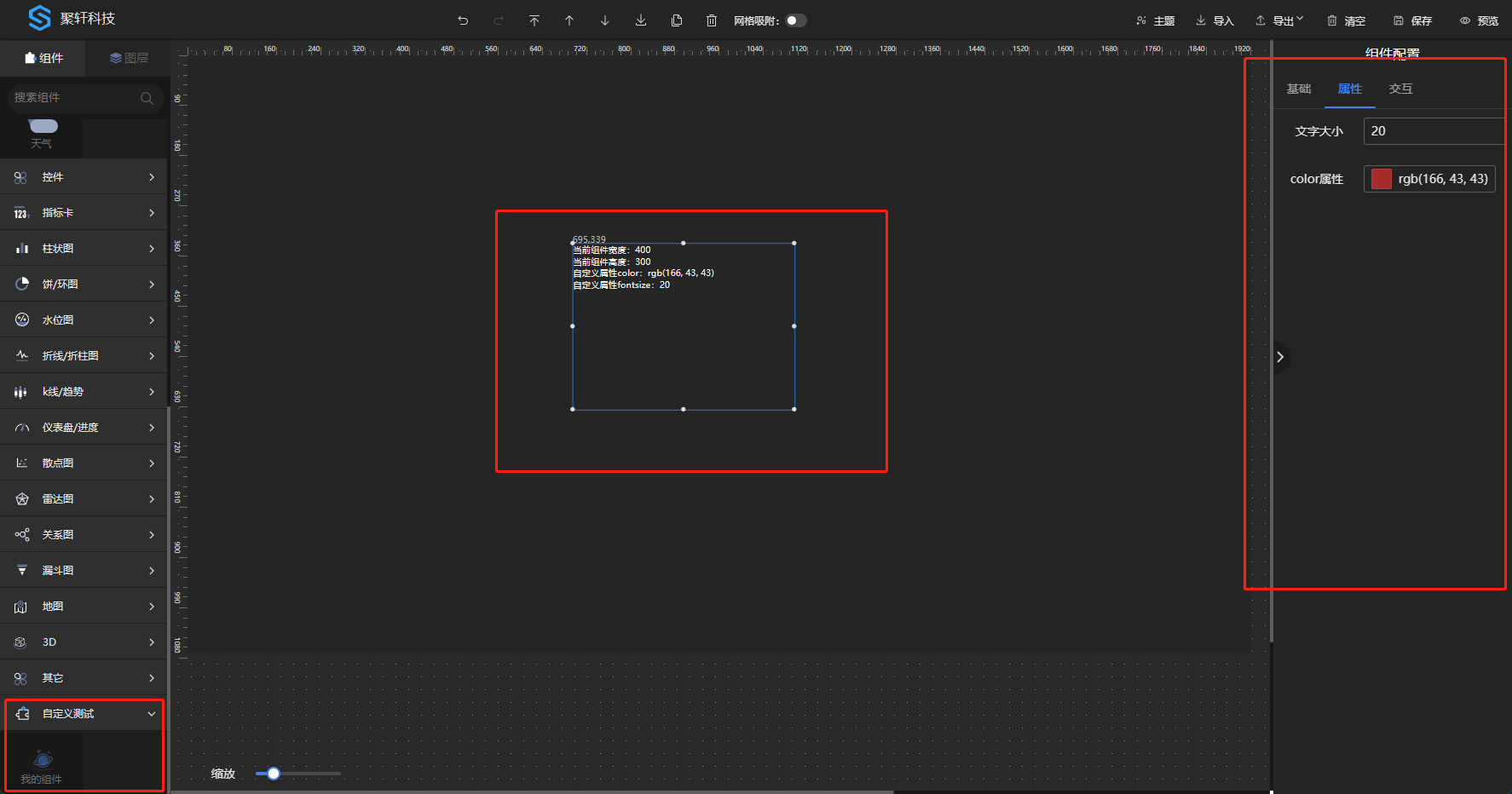
Task: Switch to the 图层 layers tab
Action: point(129,58)
